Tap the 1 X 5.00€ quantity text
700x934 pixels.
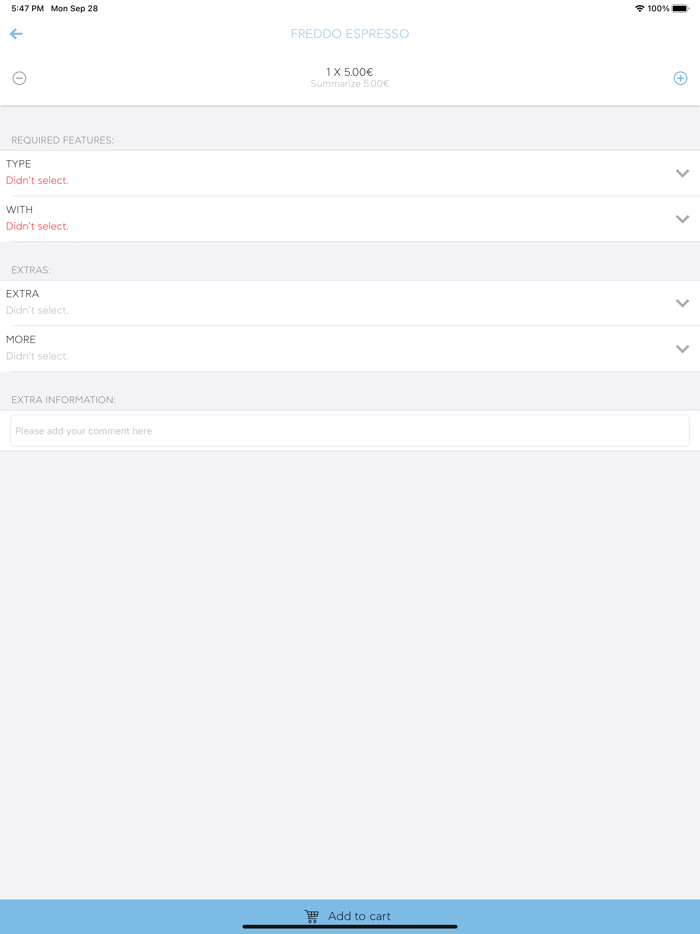pyautogui.click(x=349, y=72)
